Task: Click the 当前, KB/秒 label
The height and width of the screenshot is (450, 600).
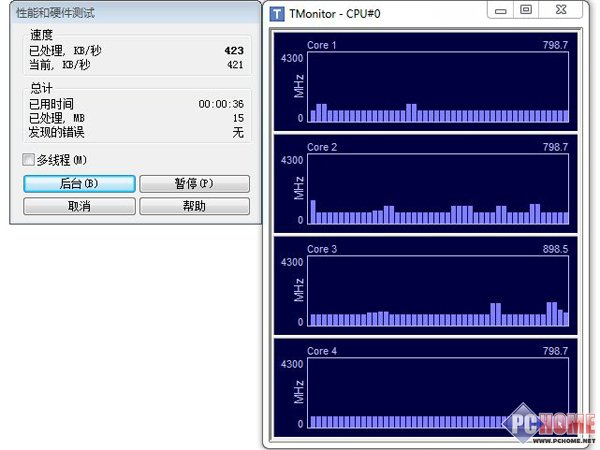Action: [x=59, y=64]
